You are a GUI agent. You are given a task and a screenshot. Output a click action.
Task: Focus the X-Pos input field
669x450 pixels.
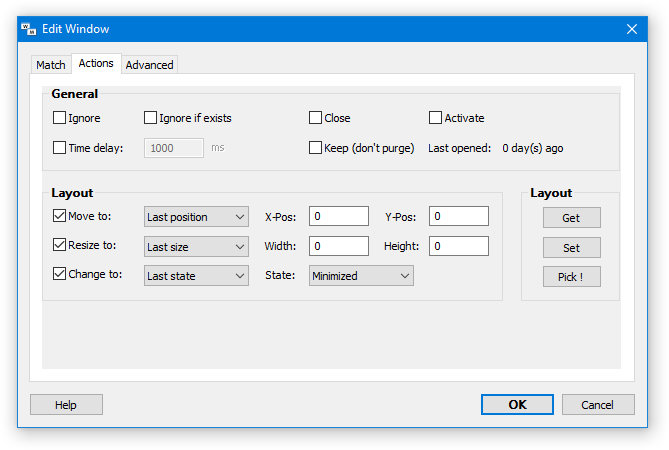pyautogui.click(x=339, y=216)
